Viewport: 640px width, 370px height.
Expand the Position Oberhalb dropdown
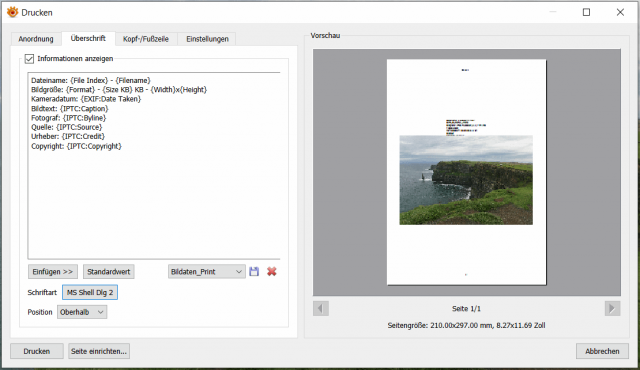(82, 312)
